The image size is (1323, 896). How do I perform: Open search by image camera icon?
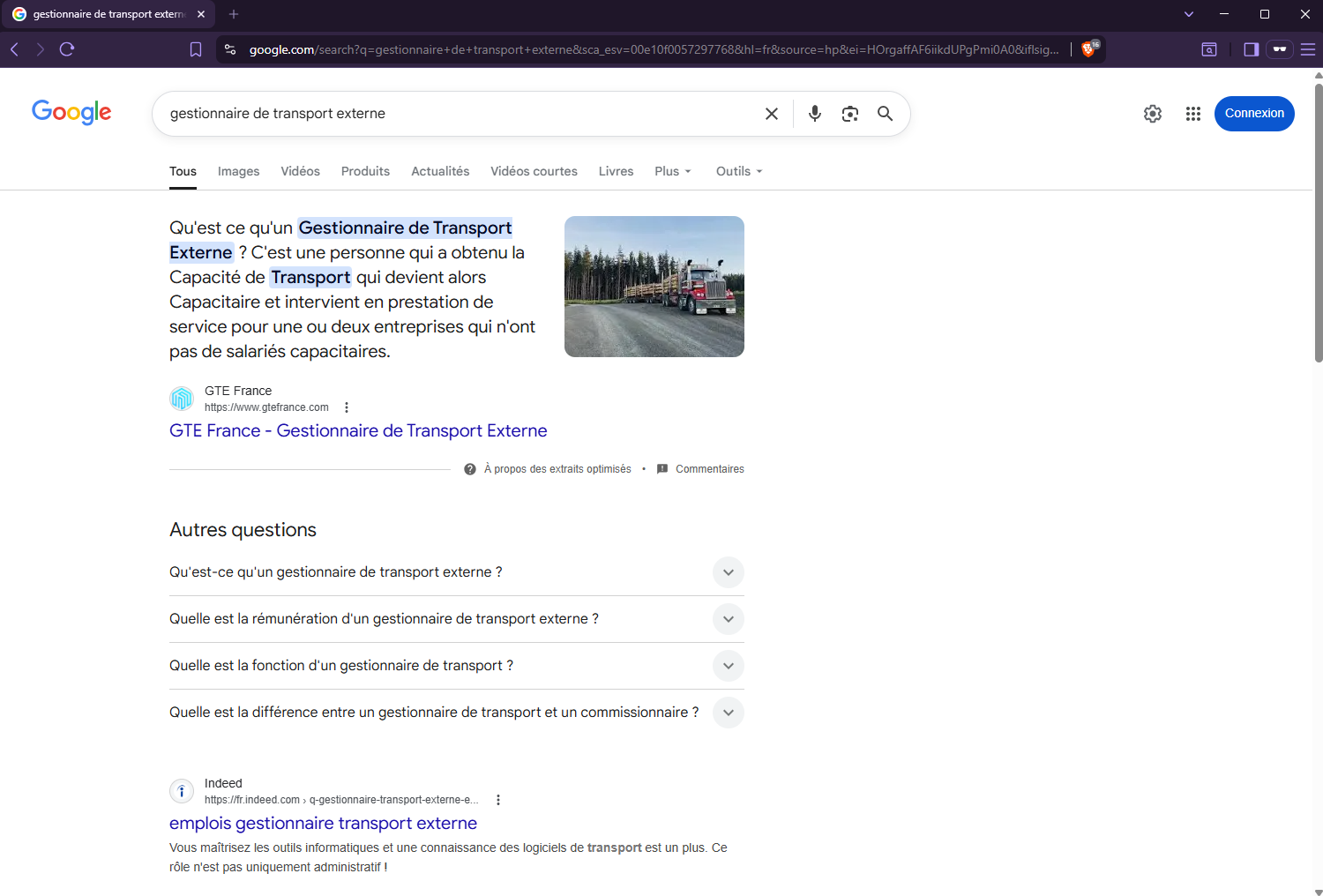coord(850,114)
